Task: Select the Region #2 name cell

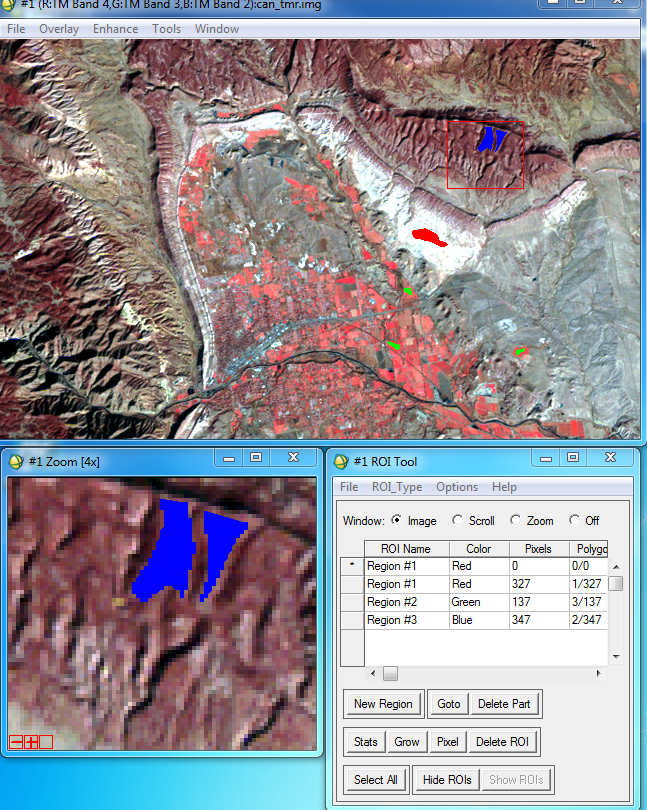Action: point(407,602)
